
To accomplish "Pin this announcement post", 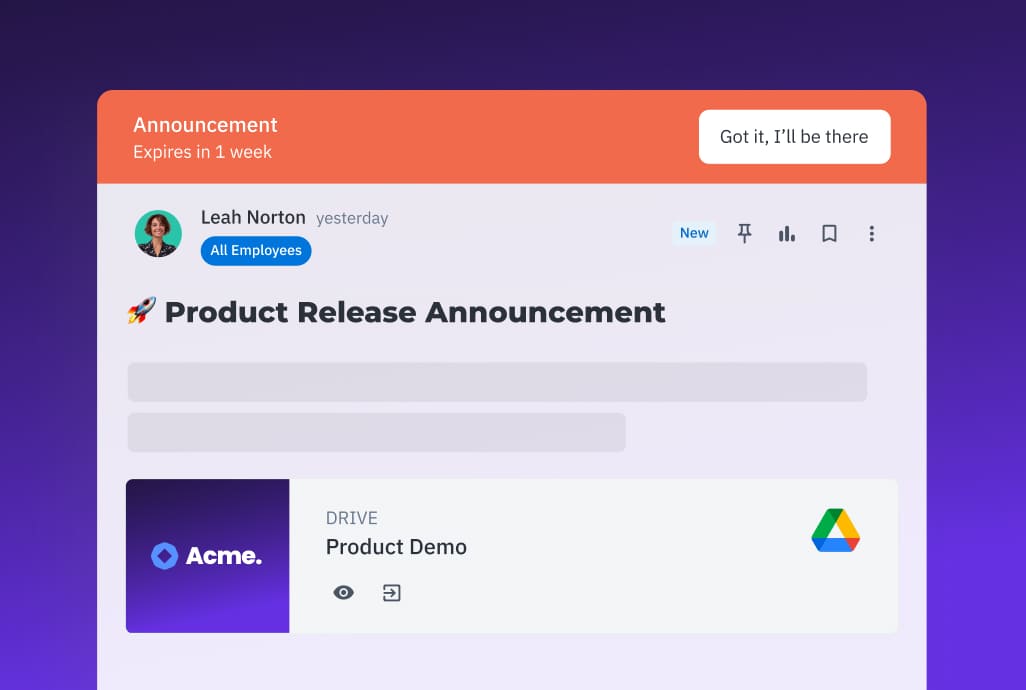I will coord(744,233).
